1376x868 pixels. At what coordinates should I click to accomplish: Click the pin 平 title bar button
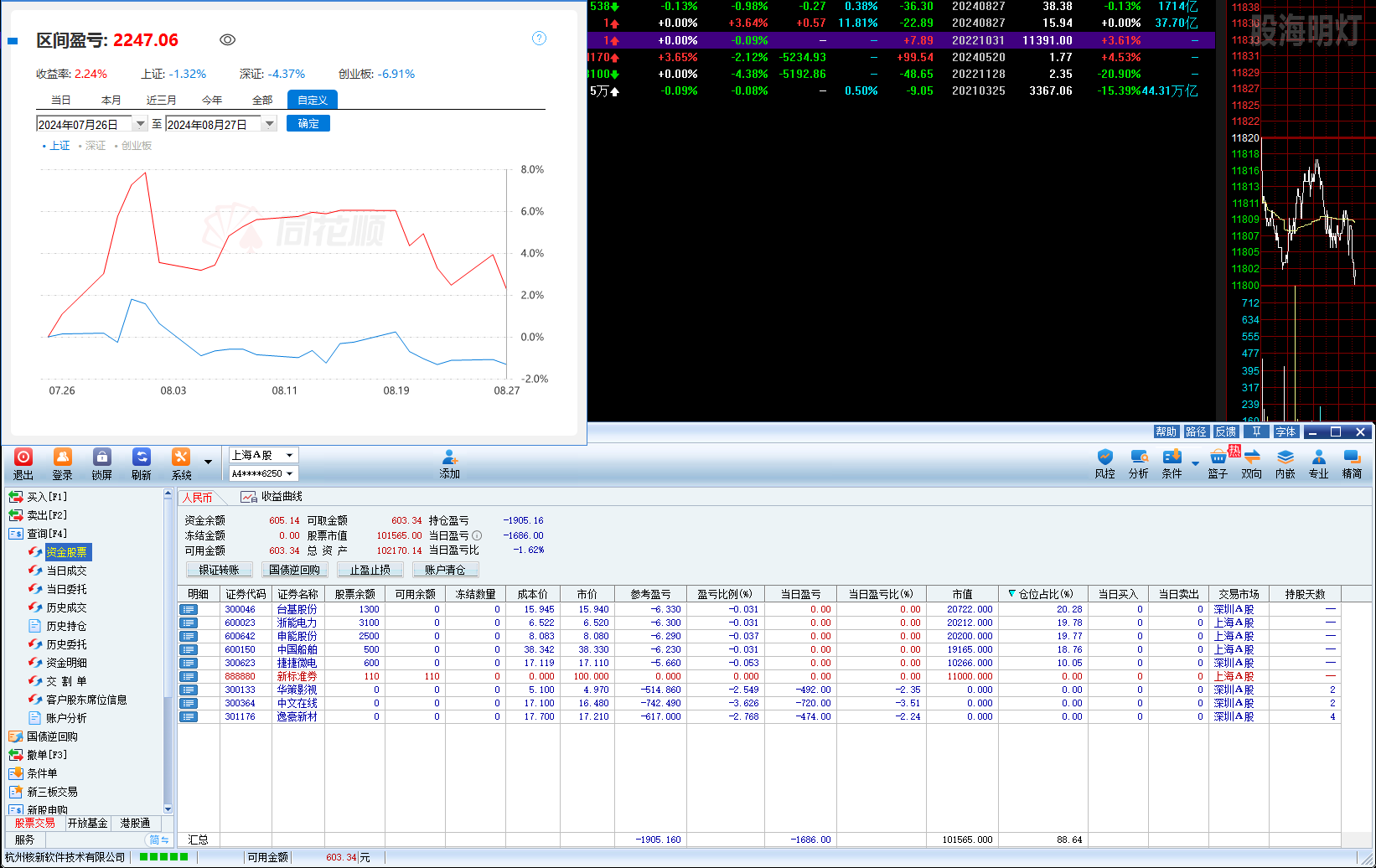point(1256,431)
